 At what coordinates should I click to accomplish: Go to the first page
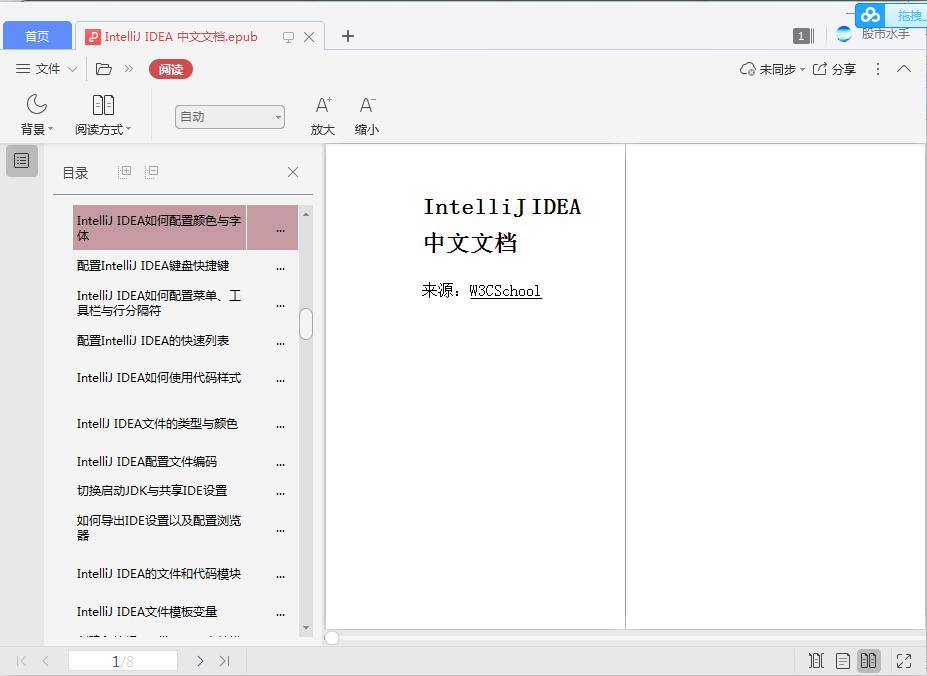click(21, 661)
